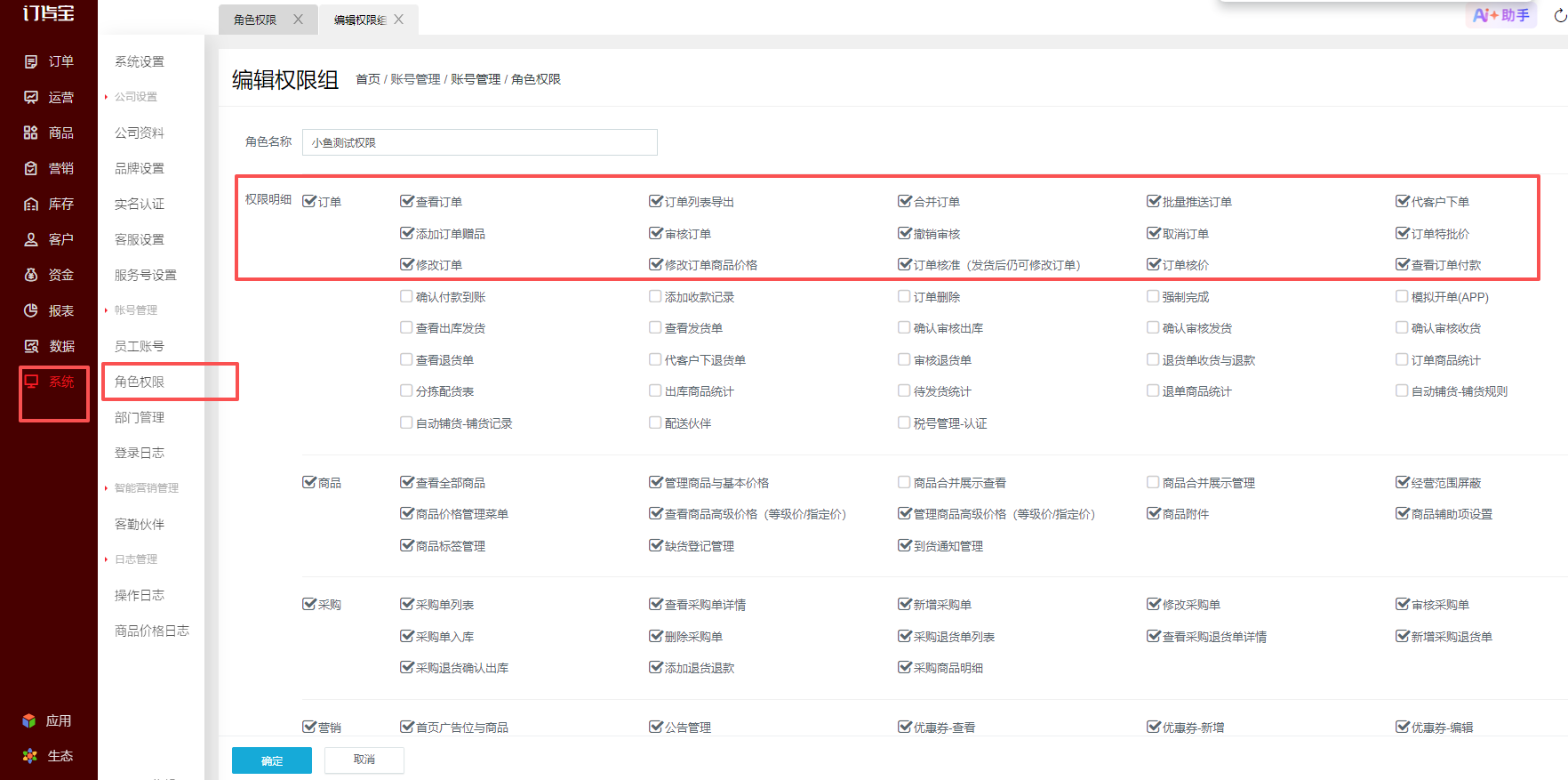The image size is (1568, 780).
Task: Open 角色权限 in the submenu
Action: 140,382
